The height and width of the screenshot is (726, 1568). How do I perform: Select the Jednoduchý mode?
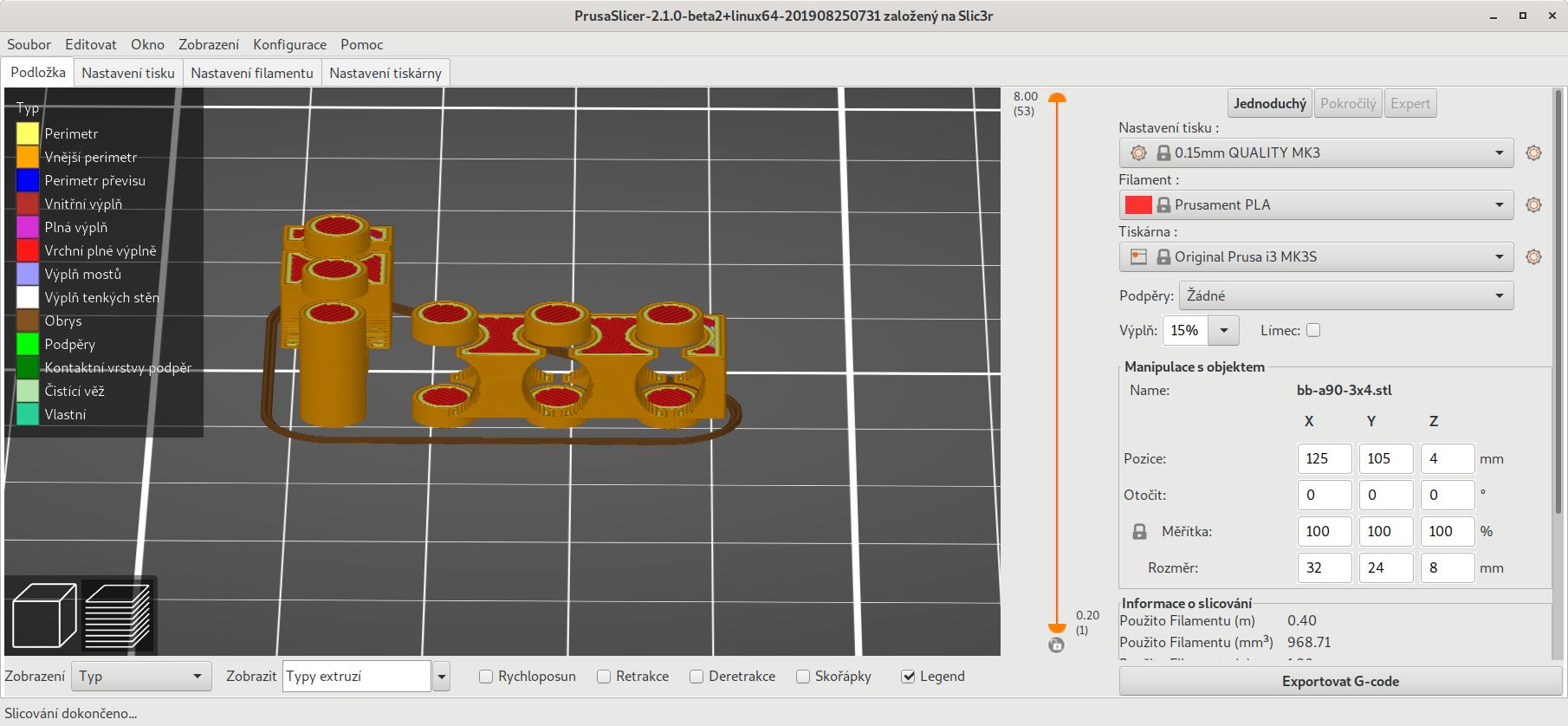tap(1270, 103)
